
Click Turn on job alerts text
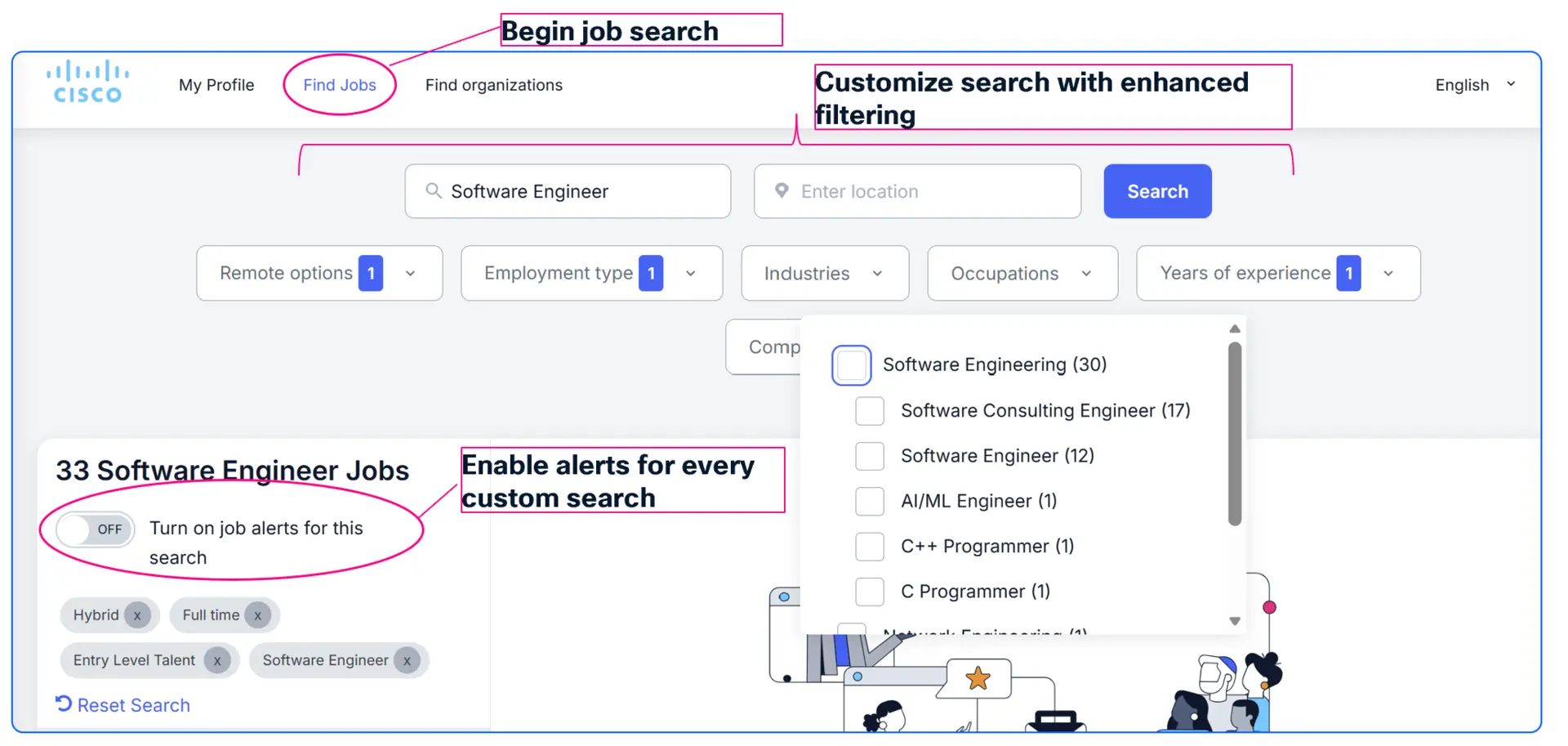coord(256,543)
